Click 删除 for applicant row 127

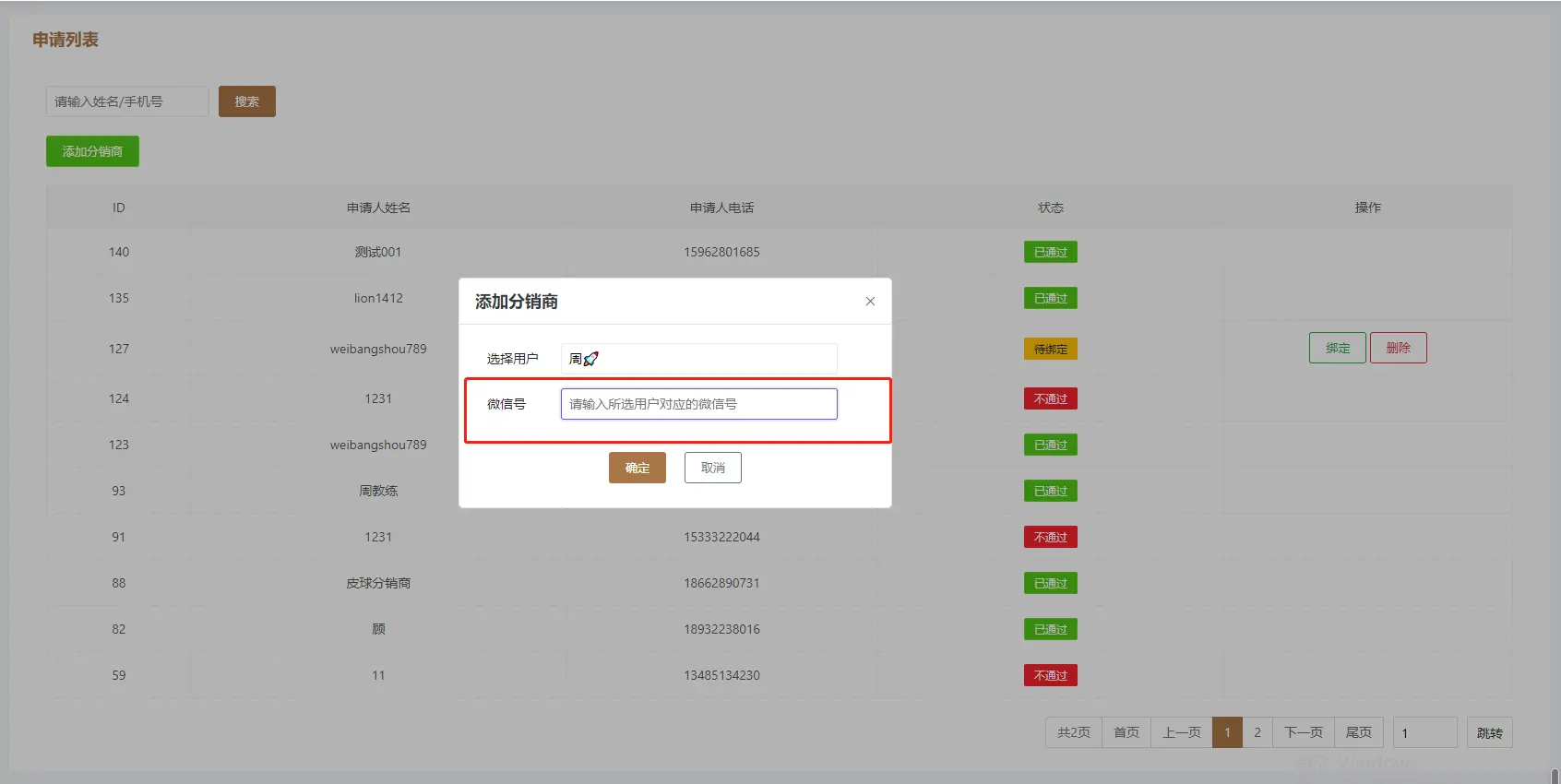click(x=1398, y=348)
